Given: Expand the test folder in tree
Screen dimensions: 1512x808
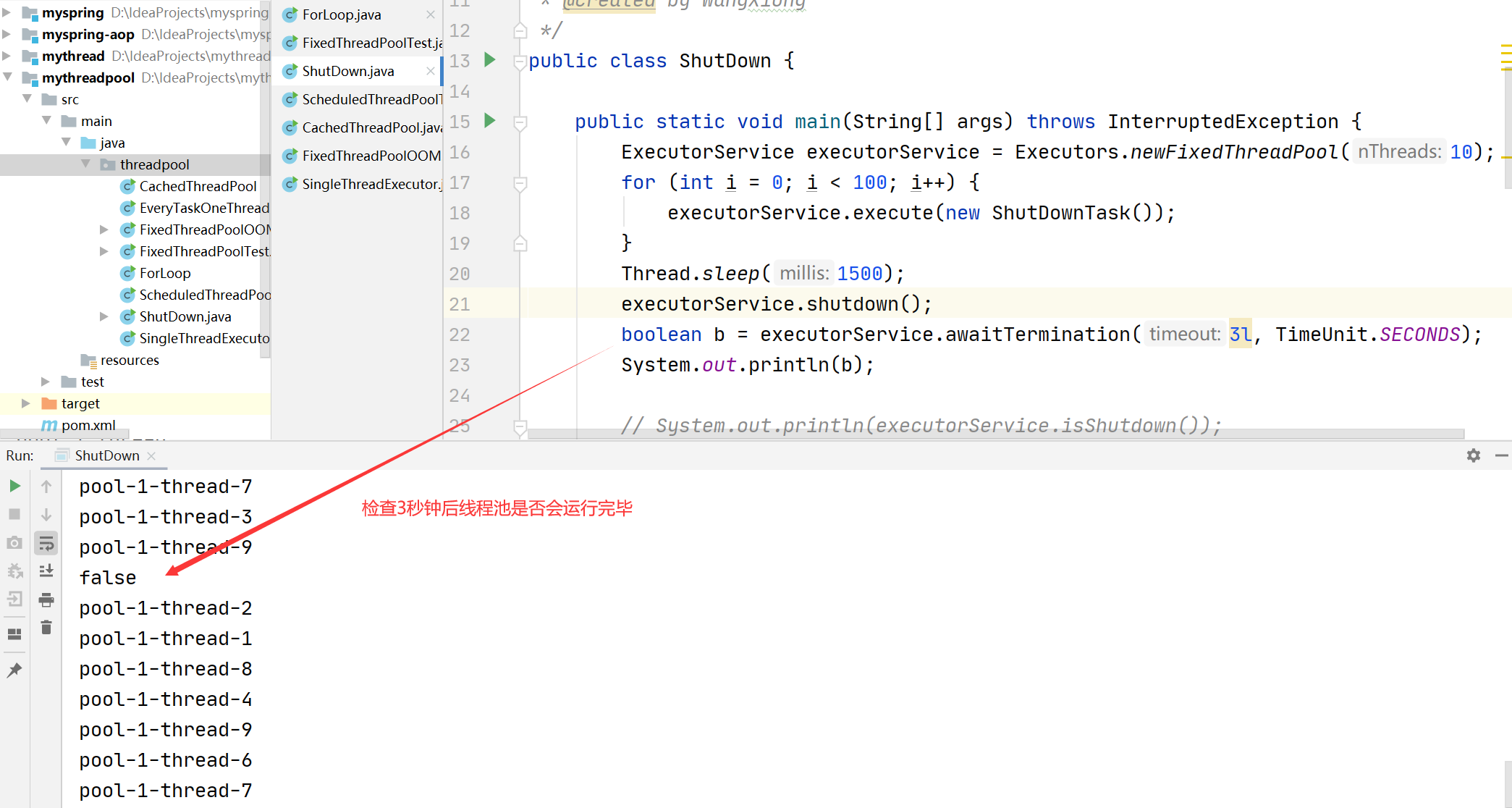Looking at the screenshot, I should coord(46,382).
